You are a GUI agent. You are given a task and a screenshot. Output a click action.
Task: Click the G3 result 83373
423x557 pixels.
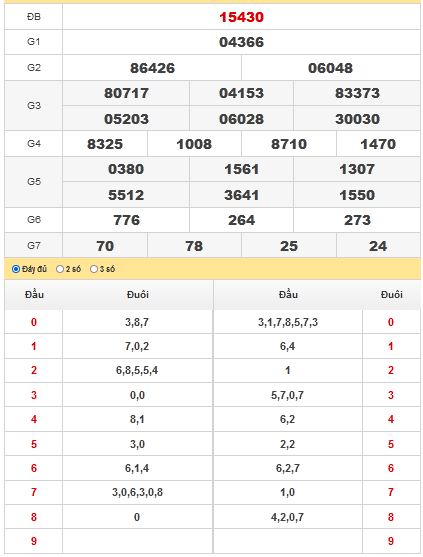coord(357,93)
